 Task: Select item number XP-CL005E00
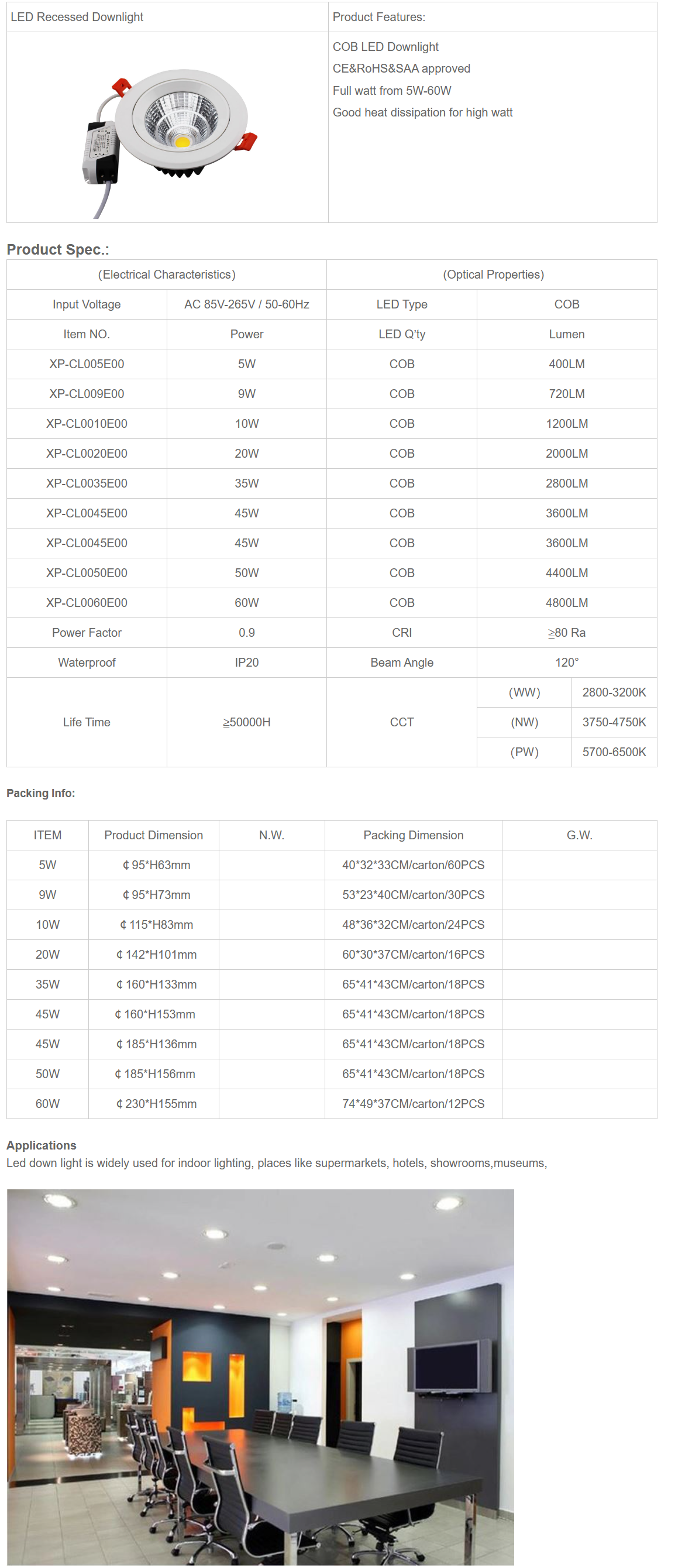(x=87, y=364)
